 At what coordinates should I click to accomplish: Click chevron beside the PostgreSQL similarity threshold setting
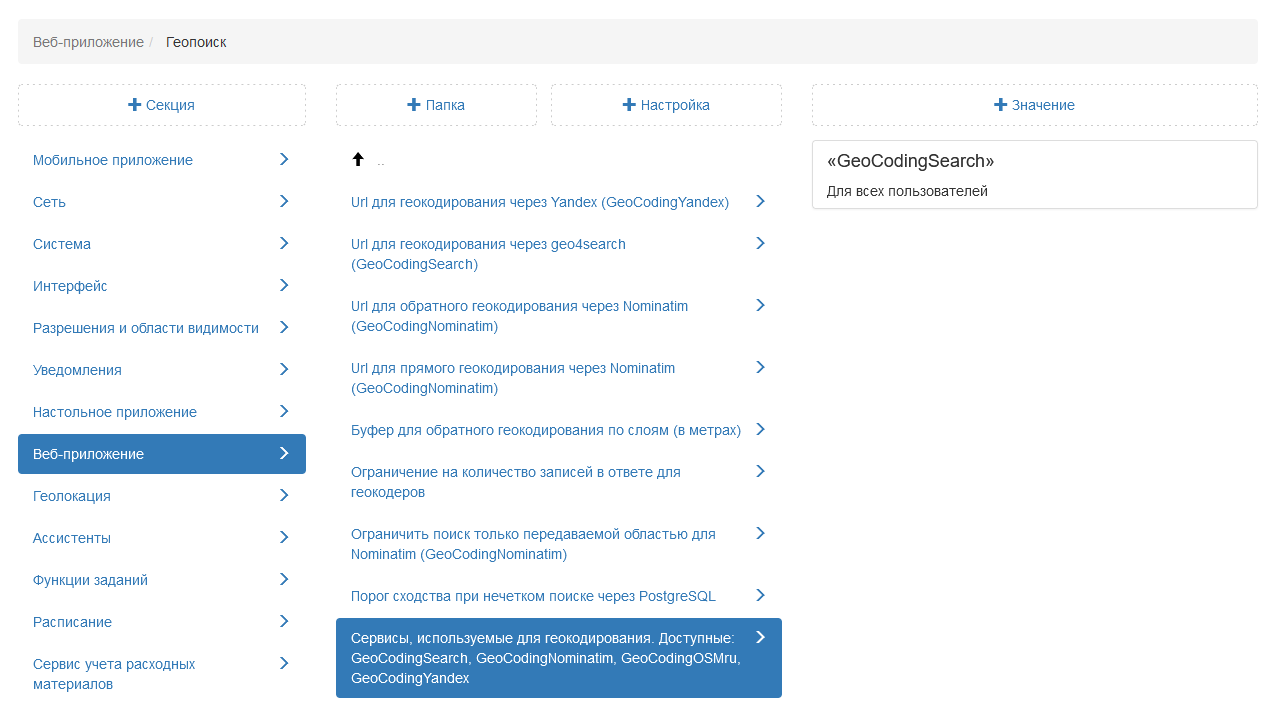760,595
